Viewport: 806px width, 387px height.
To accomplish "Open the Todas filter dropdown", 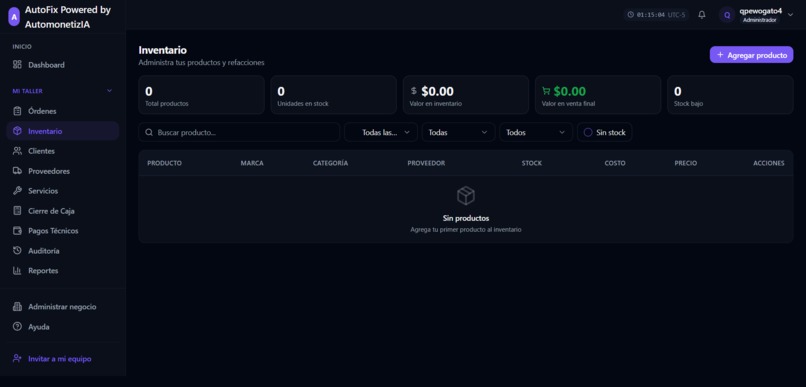I will [458, 132].
